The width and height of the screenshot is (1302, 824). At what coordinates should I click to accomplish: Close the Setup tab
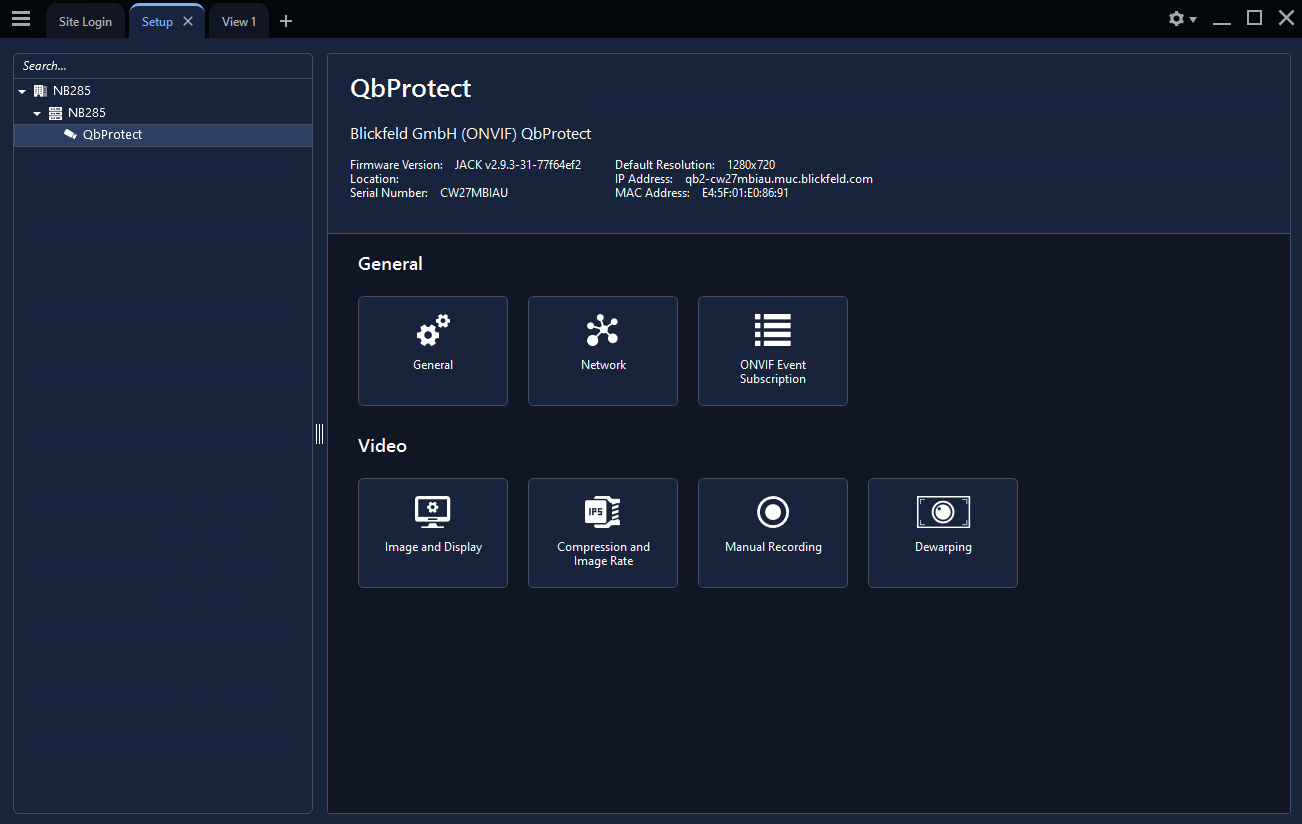pyautogui.click(x=188, y=21)
